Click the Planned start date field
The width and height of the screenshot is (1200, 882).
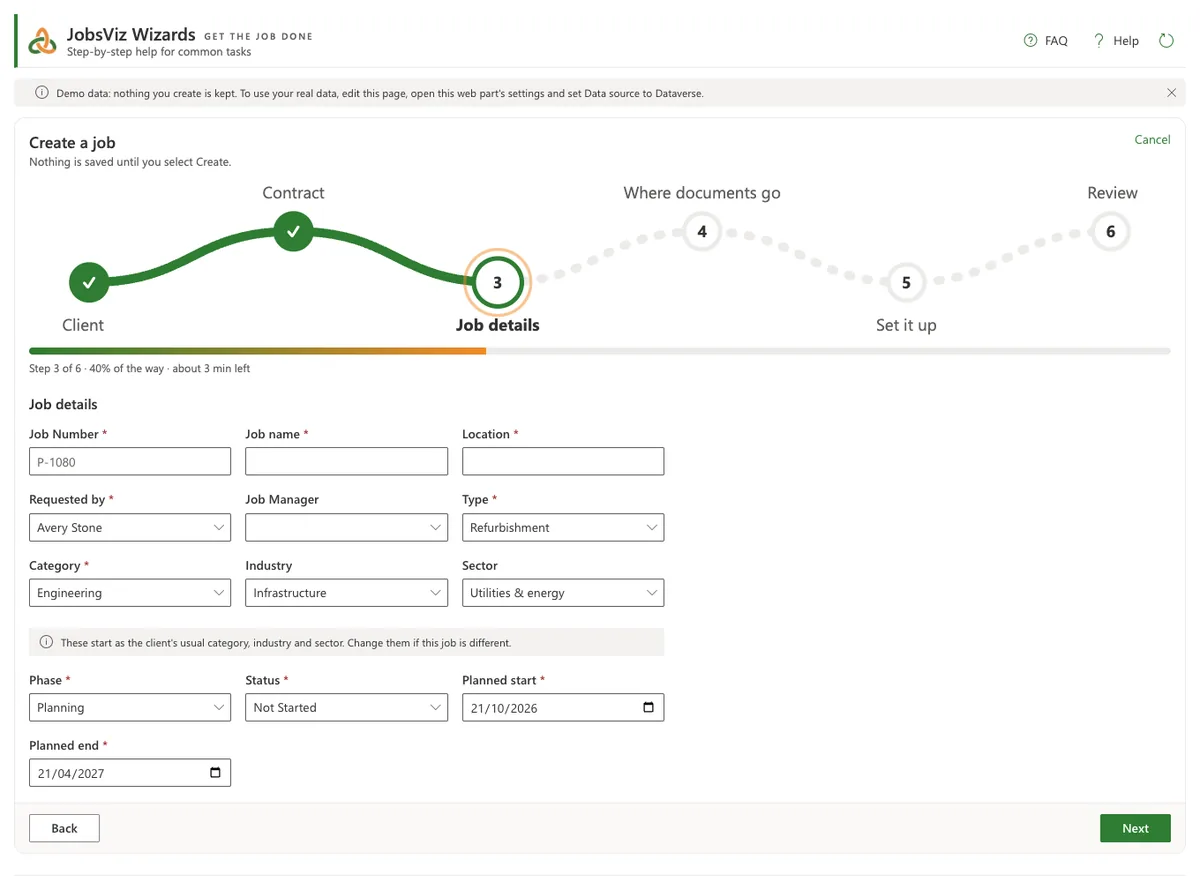(x=563, y=707)
